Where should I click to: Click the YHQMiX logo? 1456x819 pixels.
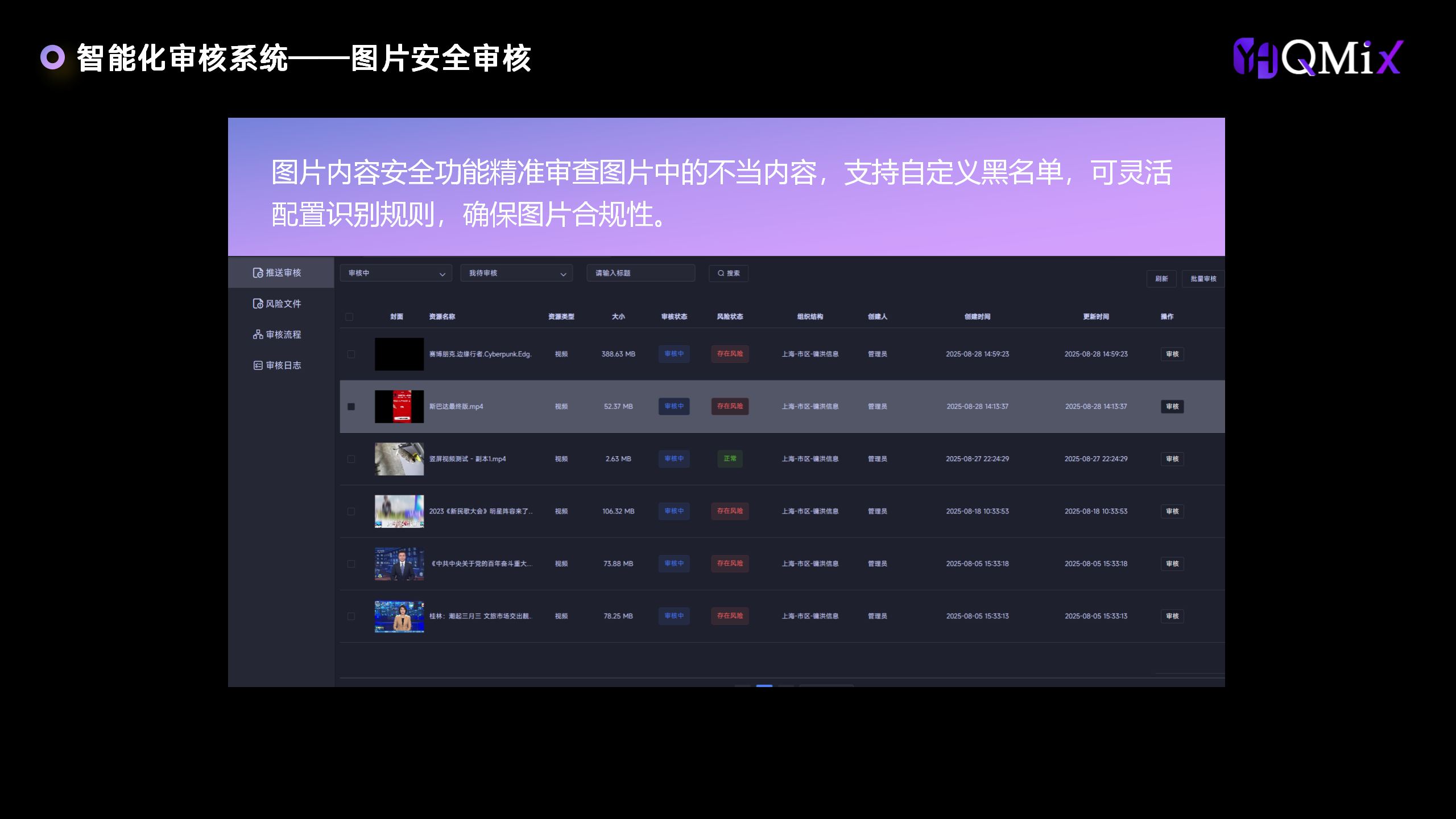[x=1318, y=58]
